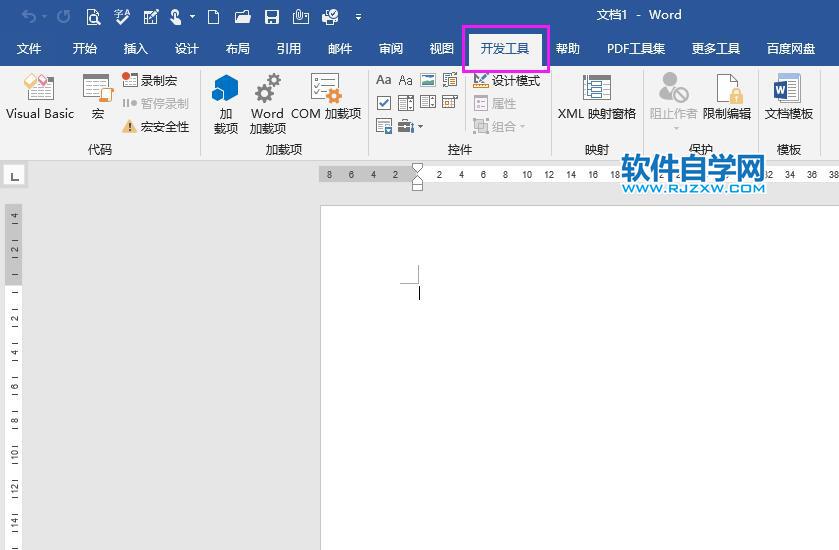Image resolution: width=839 pixels, height=550 pixels.
Task: Select the 开发工具 Developer tab
Action: (x=505, y=49)
